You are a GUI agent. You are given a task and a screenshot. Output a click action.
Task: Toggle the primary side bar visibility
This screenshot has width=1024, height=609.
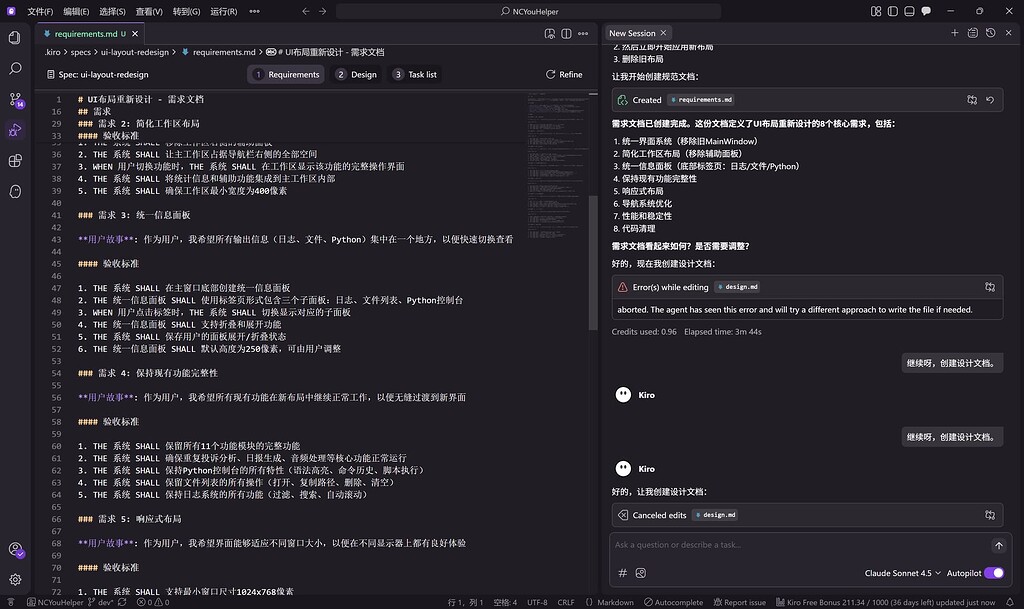[x=893, y=11]
